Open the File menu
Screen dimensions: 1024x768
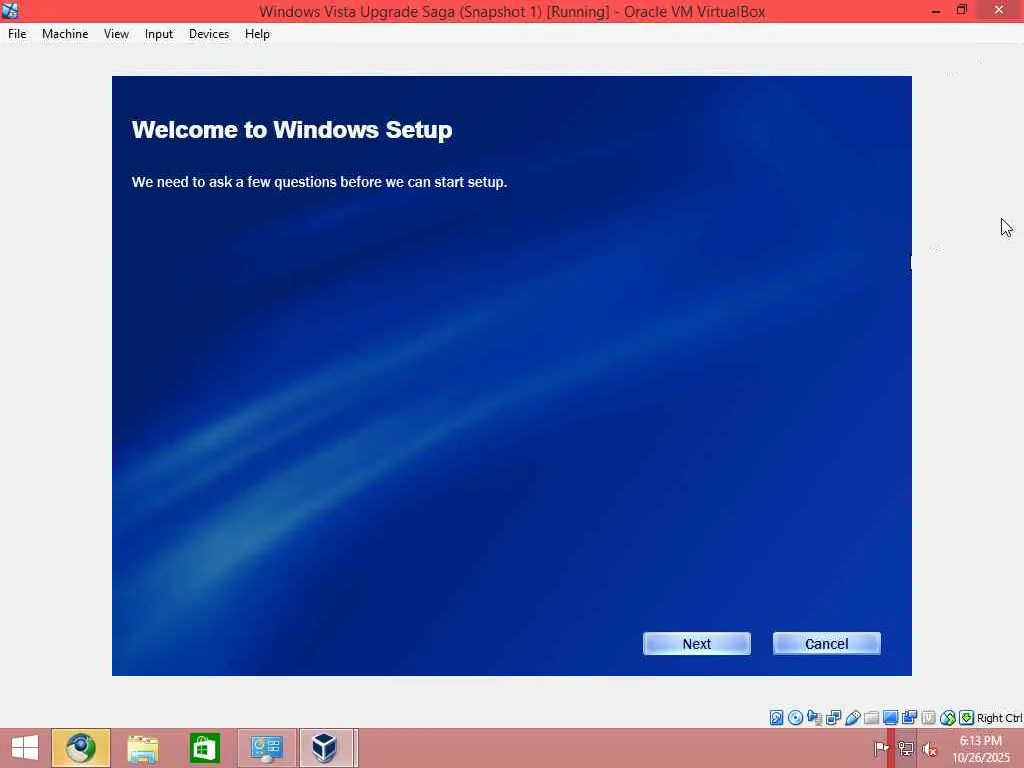click(17, 34)
